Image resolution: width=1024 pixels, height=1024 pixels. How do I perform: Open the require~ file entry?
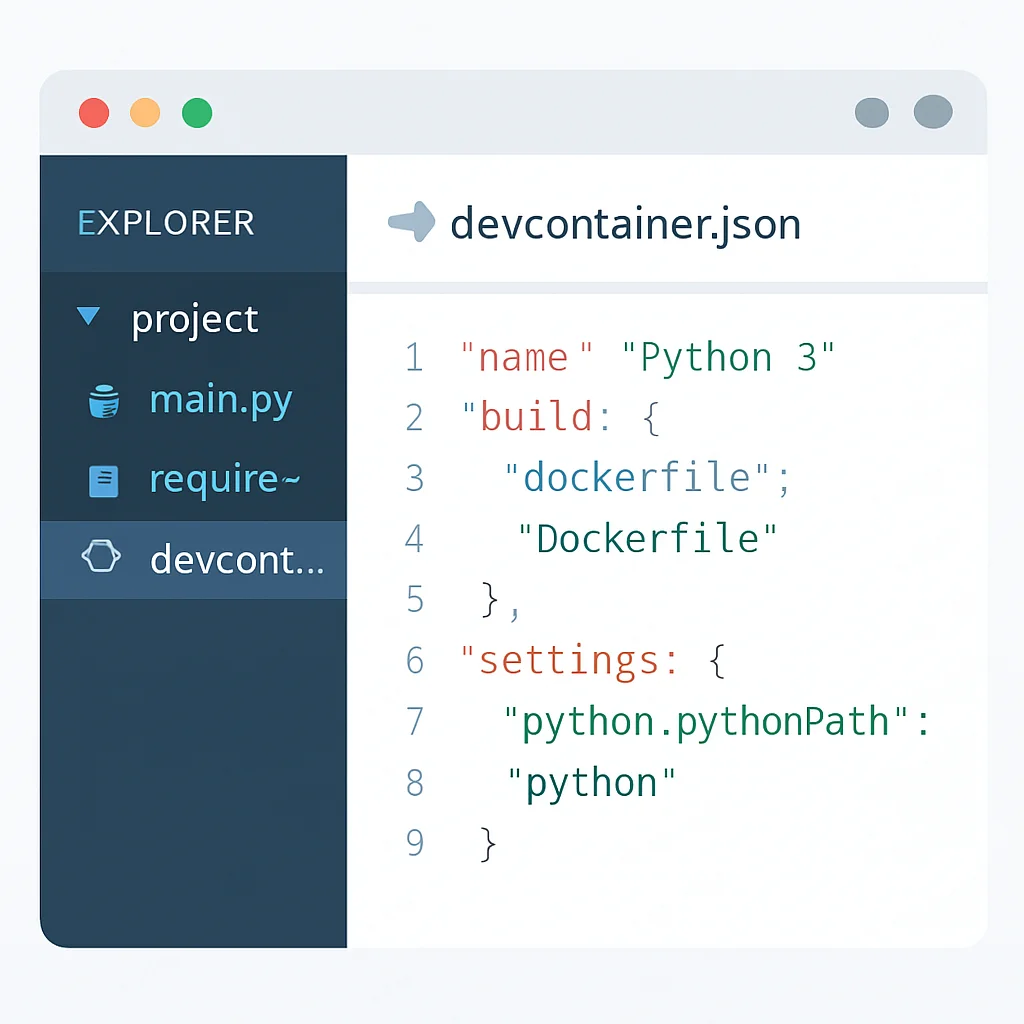point(225,479)
